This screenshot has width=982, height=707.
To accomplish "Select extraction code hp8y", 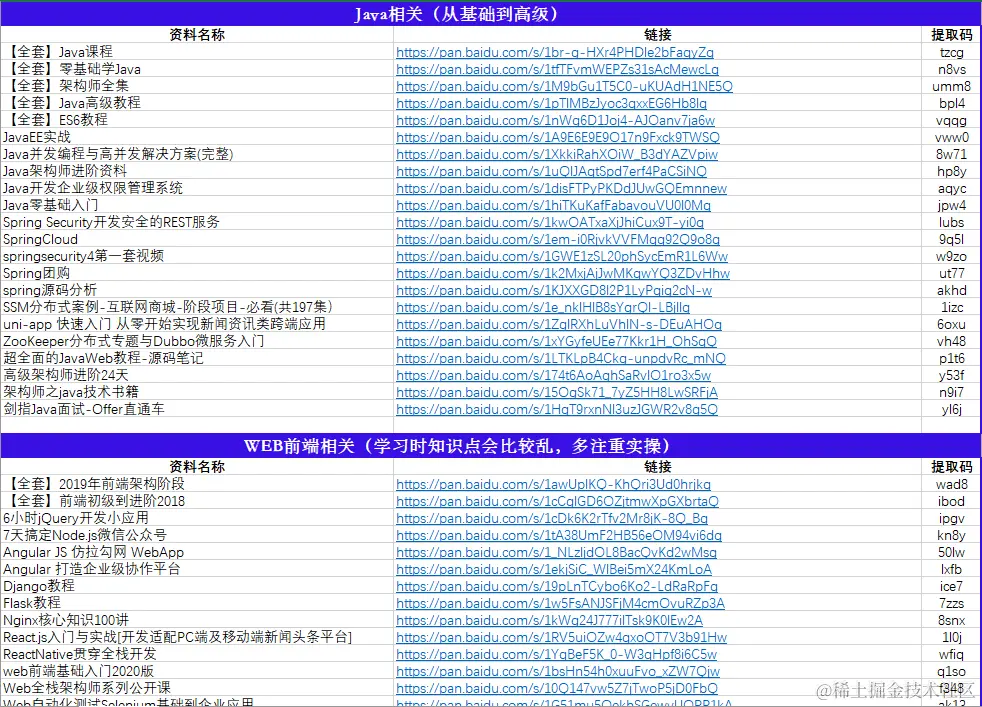I will click(951, 172).
